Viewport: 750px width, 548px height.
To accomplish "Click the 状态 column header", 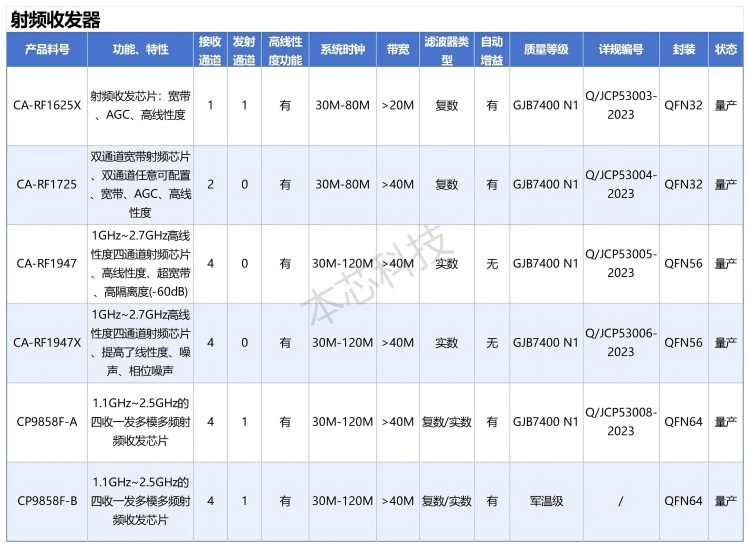I will 726,49.
